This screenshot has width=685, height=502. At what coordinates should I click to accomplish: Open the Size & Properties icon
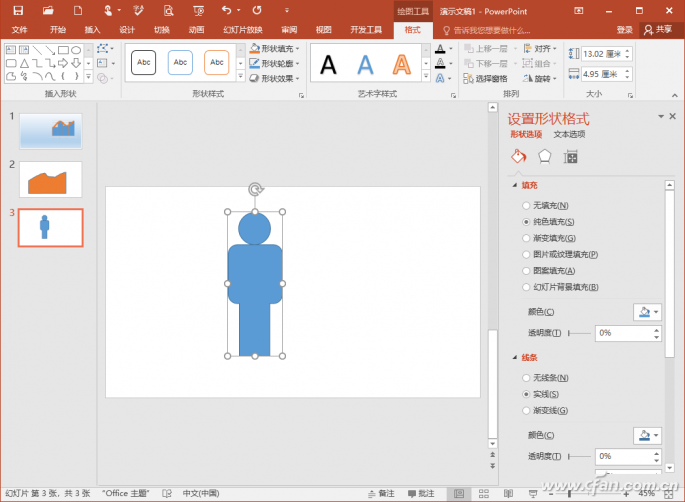coord(571,156)
